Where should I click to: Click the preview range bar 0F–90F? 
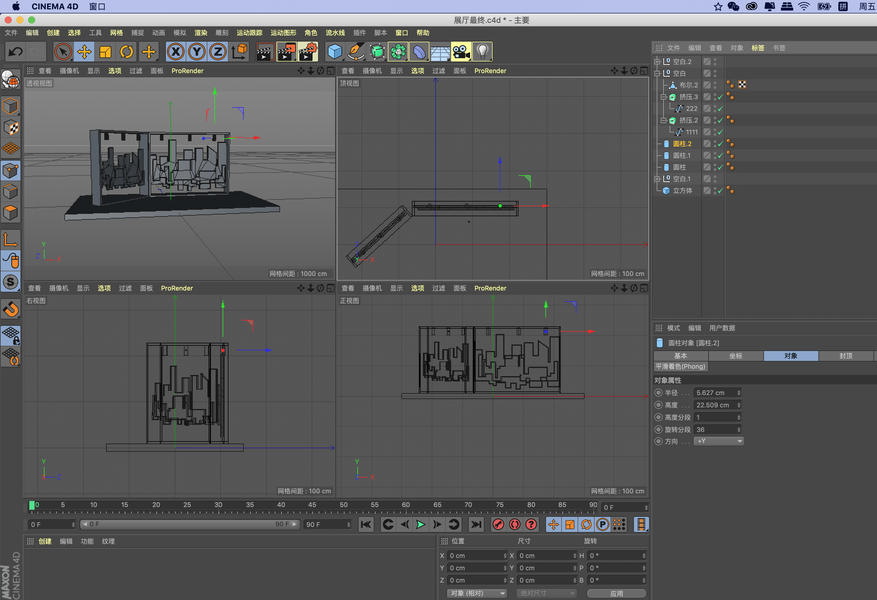(x=190, y=524)
